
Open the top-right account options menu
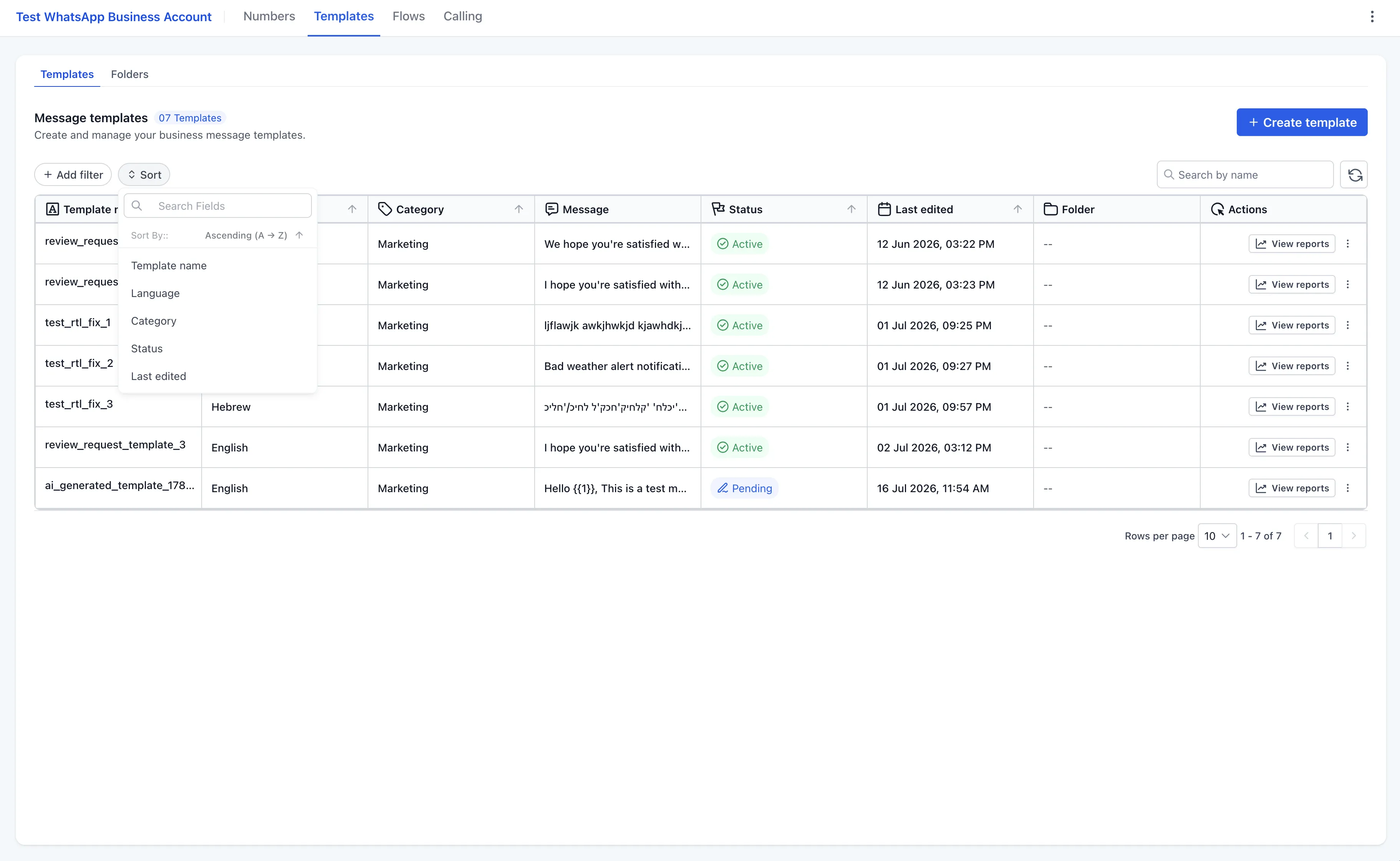tap(1372, 17)
